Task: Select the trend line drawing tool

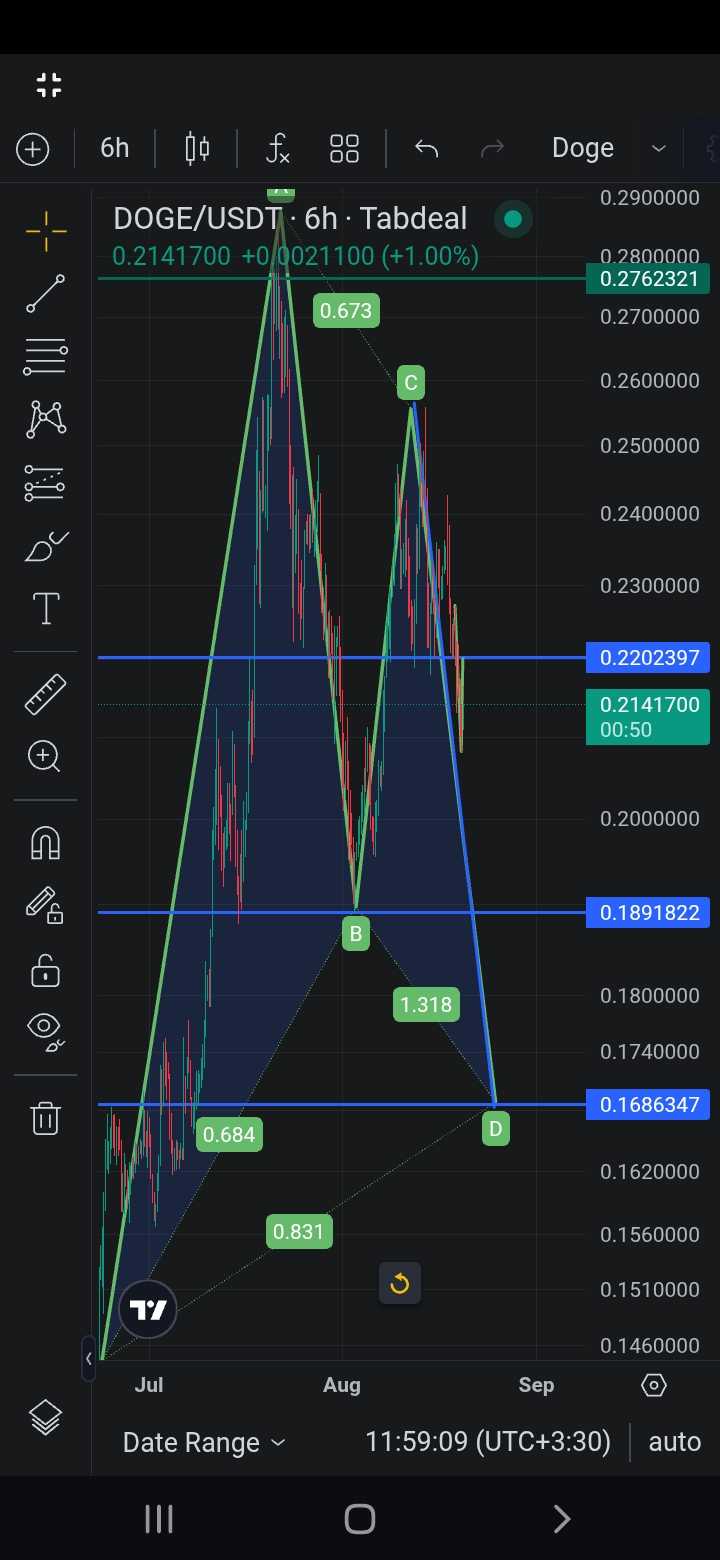Action: coord(46,294)
